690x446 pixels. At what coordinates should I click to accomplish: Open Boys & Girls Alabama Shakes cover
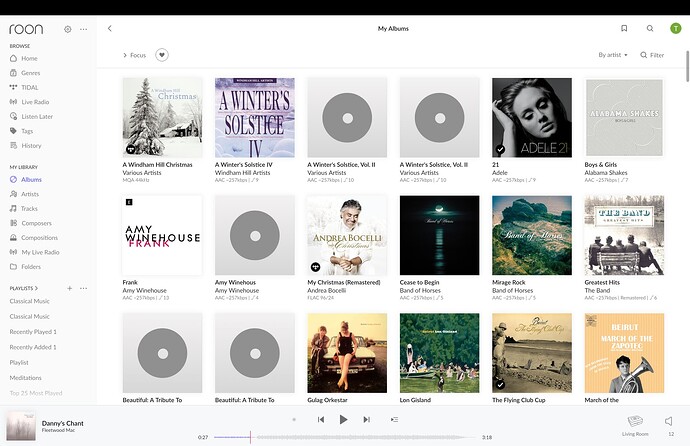click(x=624, y=117)
